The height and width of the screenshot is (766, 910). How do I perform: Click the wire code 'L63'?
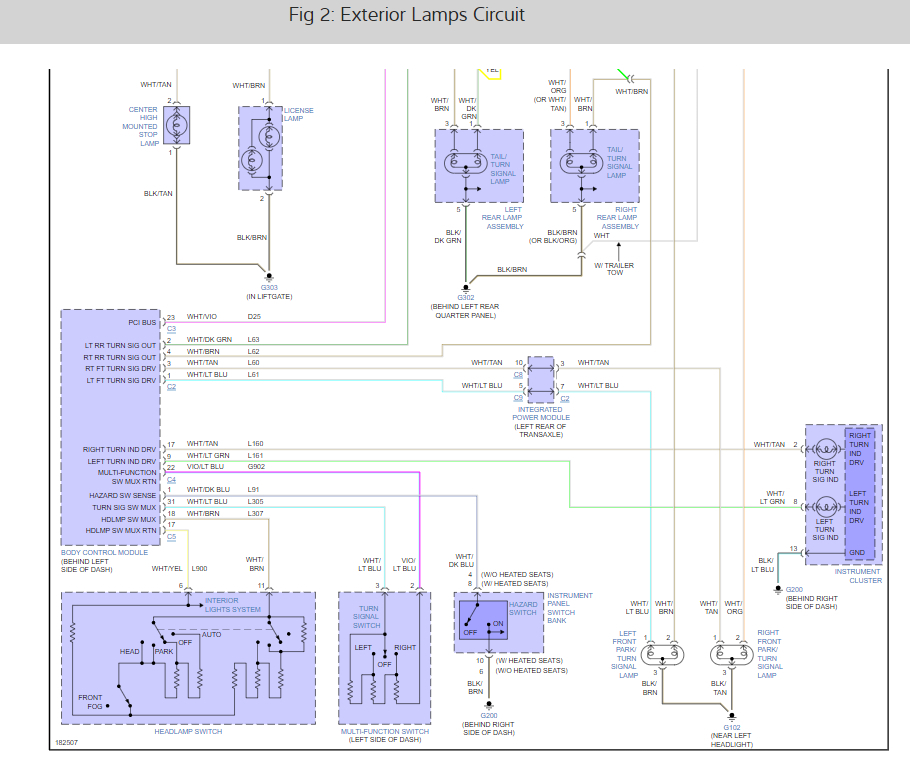click(x=253, y=339)
